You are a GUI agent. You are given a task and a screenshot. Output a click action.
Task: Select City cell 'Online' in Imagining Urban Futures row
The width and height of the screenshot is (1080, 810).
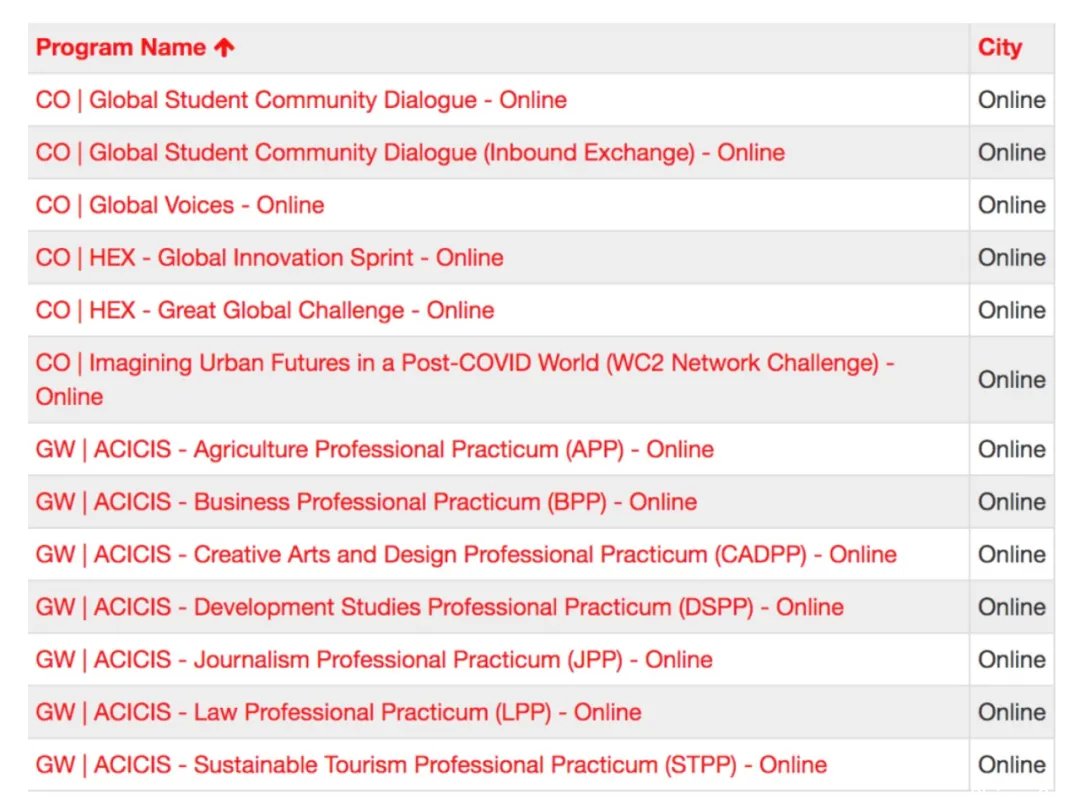pyautogui.click(x=1012, y=380)
